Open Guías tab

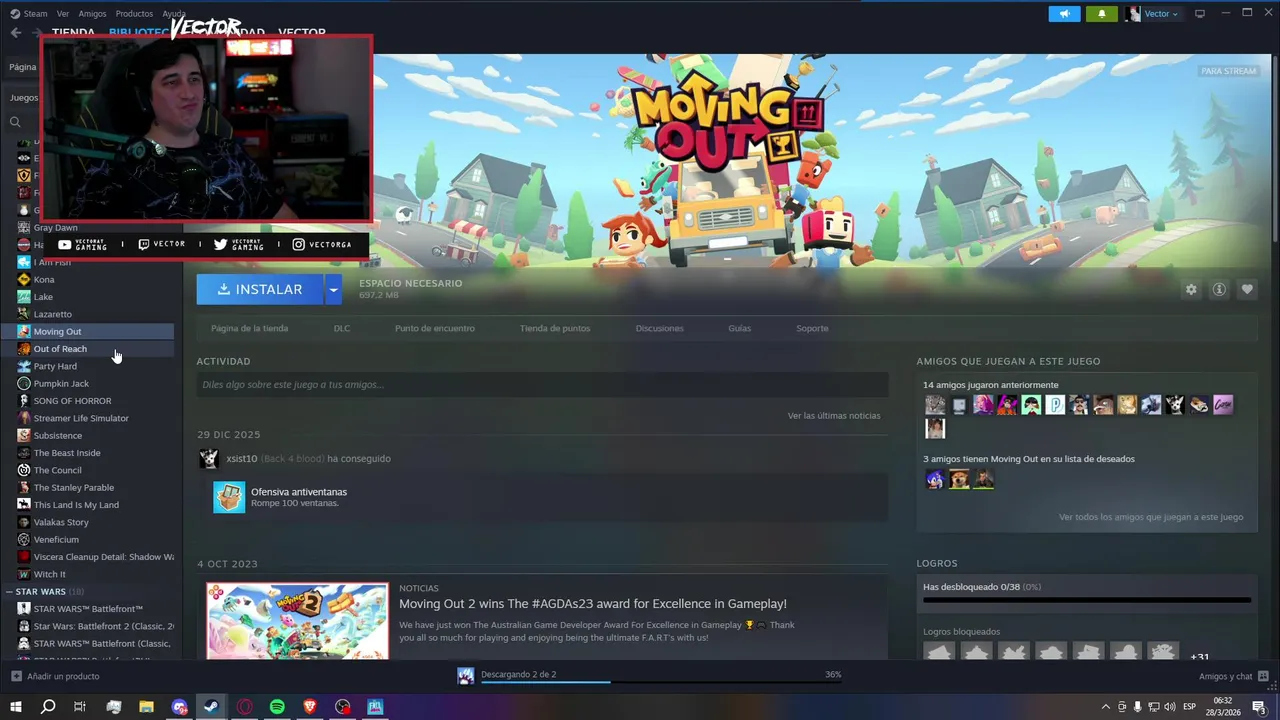point(739,328)
